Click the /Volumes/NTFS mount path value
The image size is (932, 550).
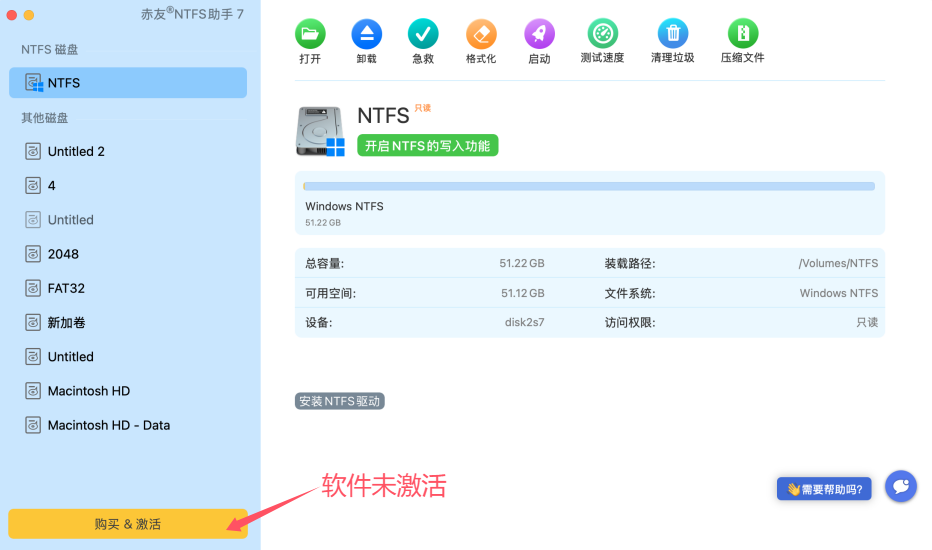(837, 263)
